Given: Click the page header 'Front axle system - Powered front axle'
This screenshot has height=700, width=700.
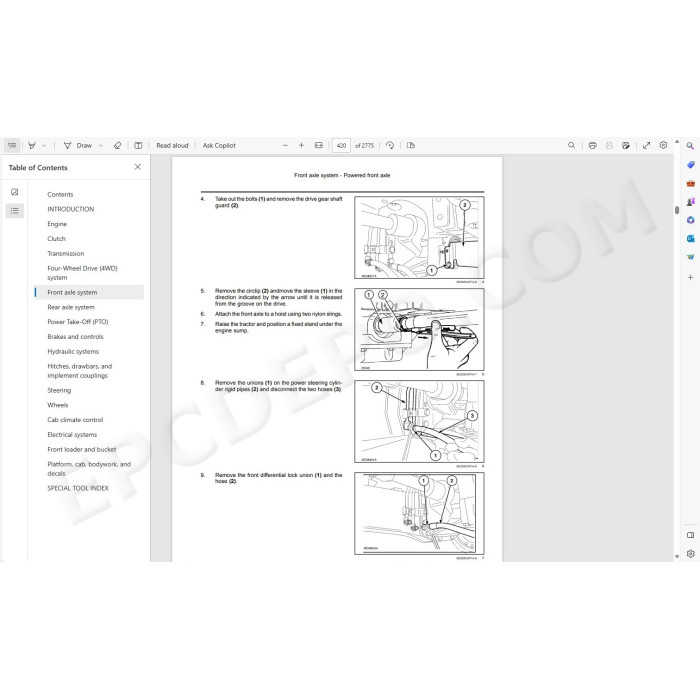Looking at the screenshot, I should coord(342,175).
